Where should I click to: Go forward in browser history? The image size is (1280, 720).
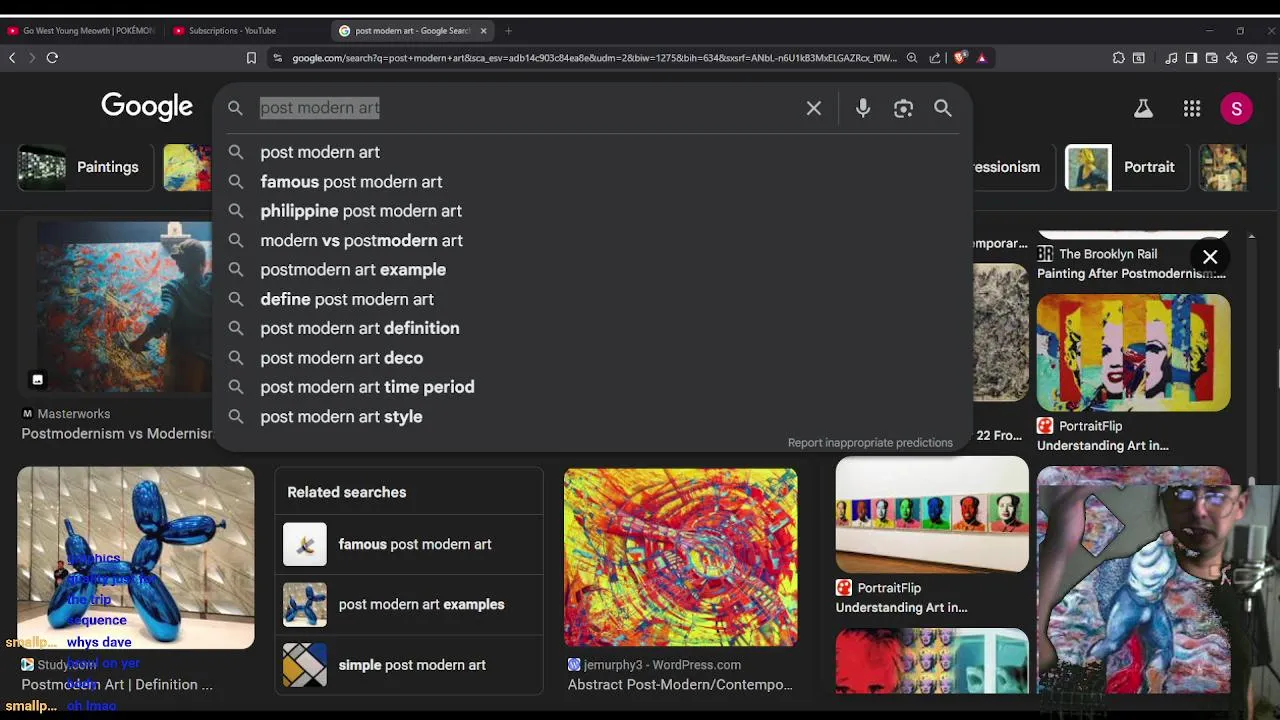pyautogui.click(x=31, y=58)
